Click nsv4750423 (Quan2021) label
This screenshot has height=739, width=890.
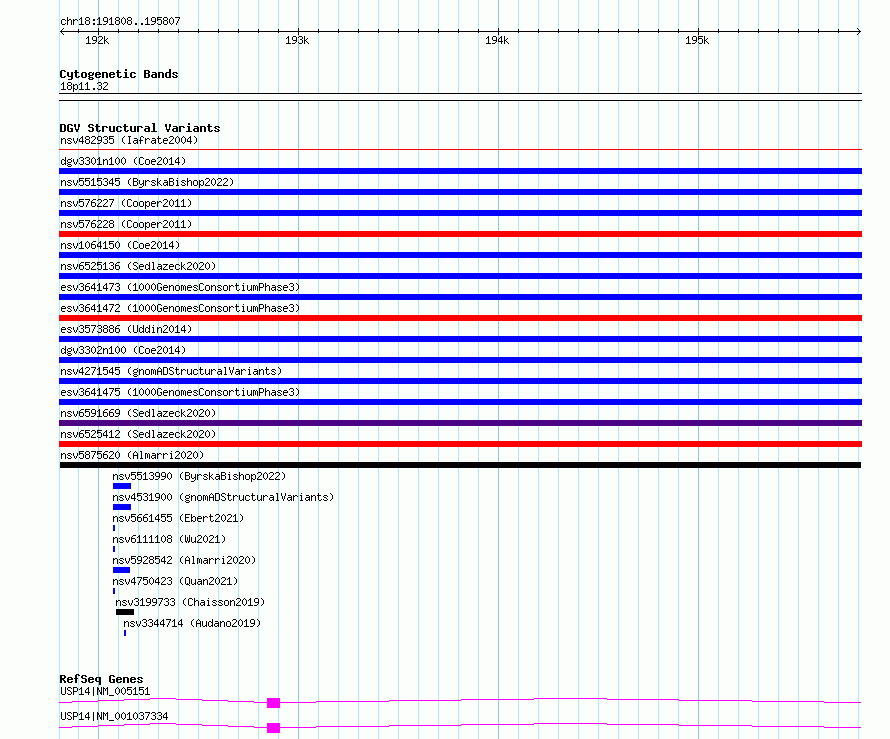pos(175,581)
